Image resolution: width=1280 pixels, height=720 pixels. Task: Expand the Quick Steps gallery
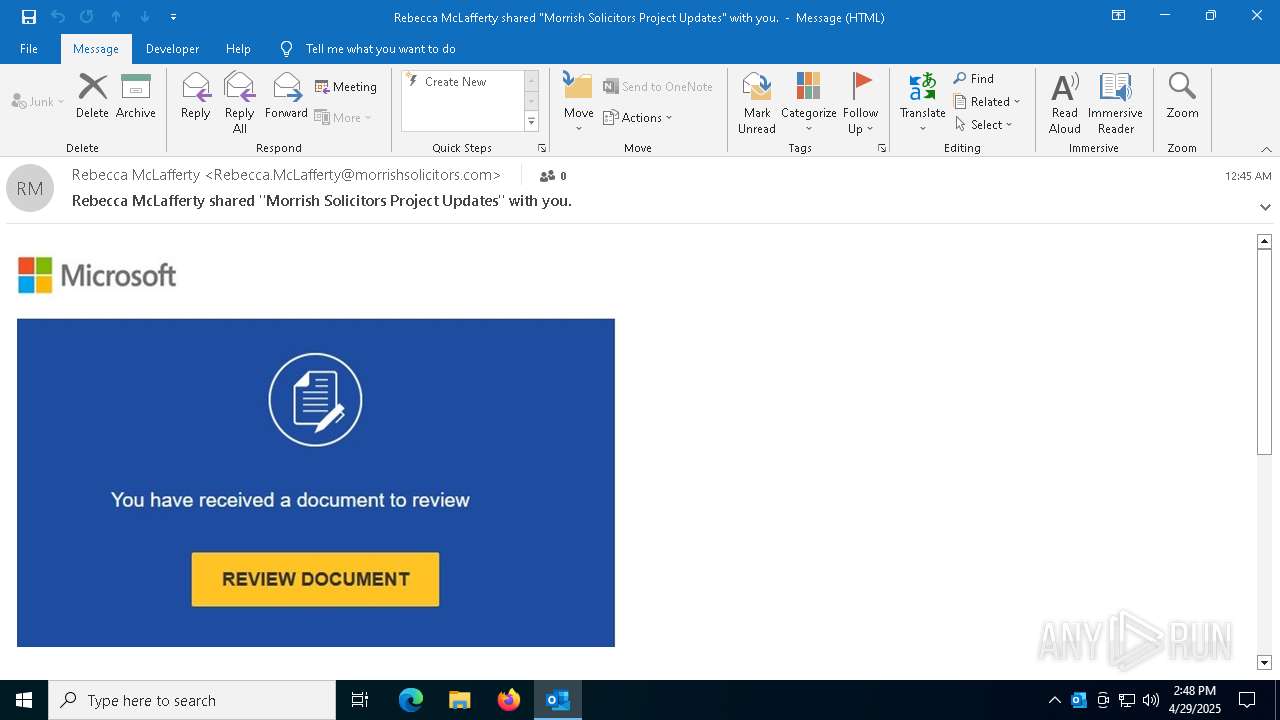531,122
